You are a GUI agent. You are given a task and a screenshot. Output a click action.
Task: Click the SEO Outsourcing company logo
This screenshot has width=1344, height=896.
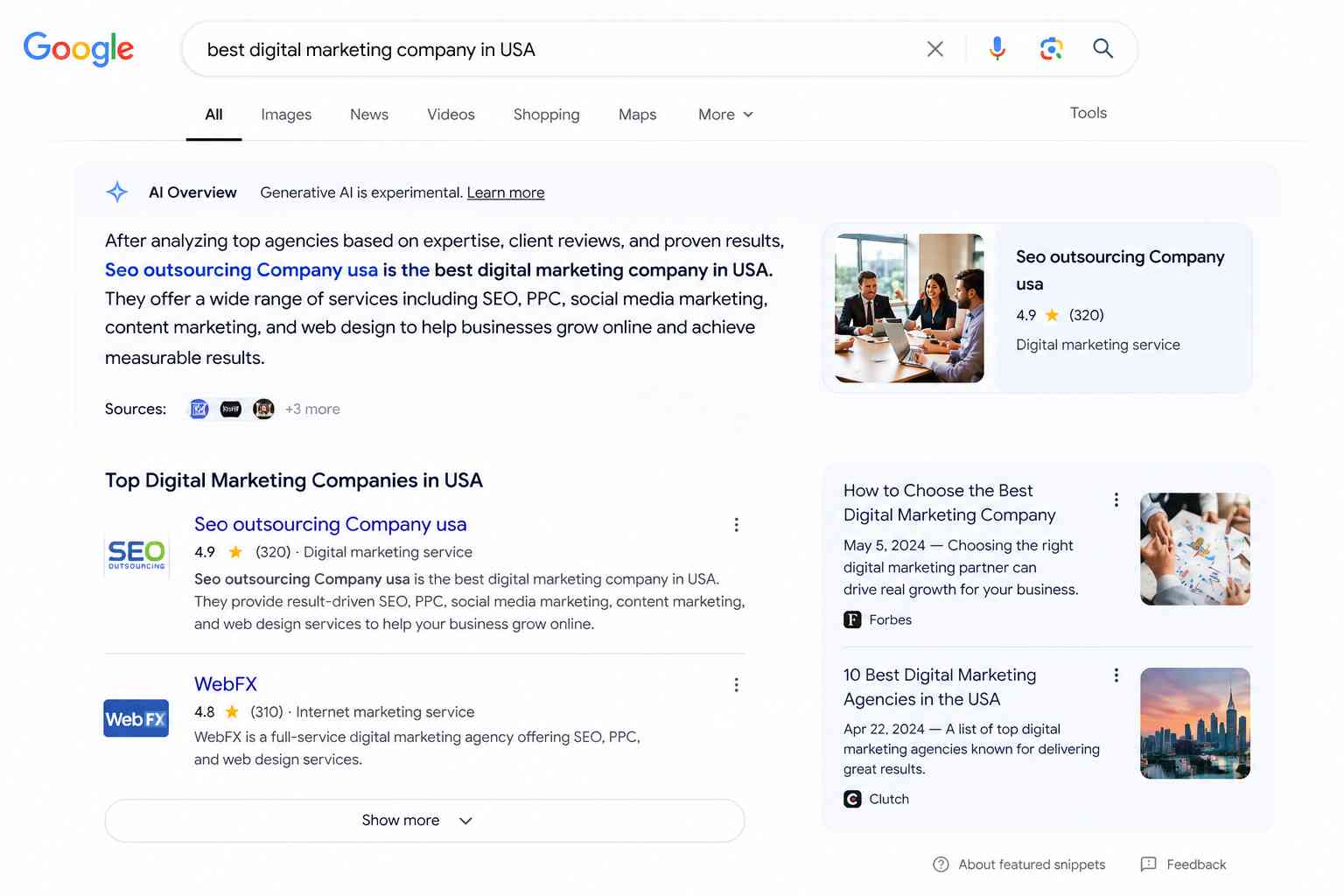coord(136,555)
